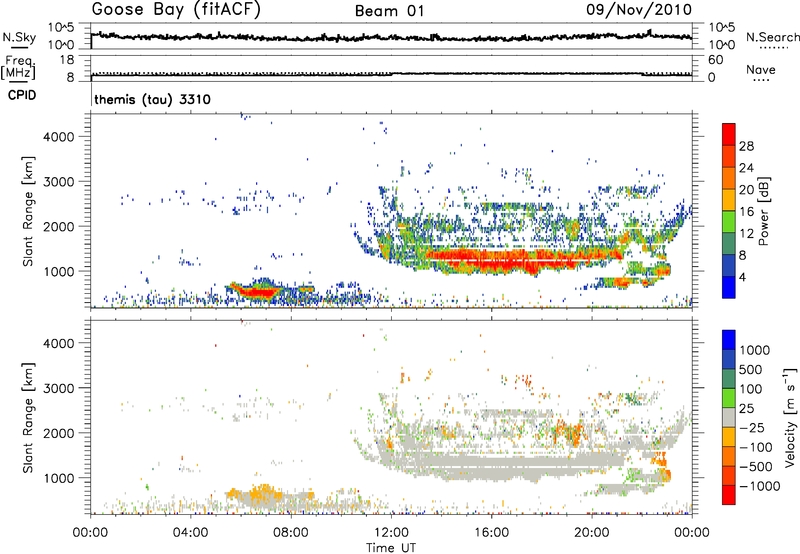Click the 04:00 time tick label
Screen dimensions: 800x554
click(x=190, y=533)
